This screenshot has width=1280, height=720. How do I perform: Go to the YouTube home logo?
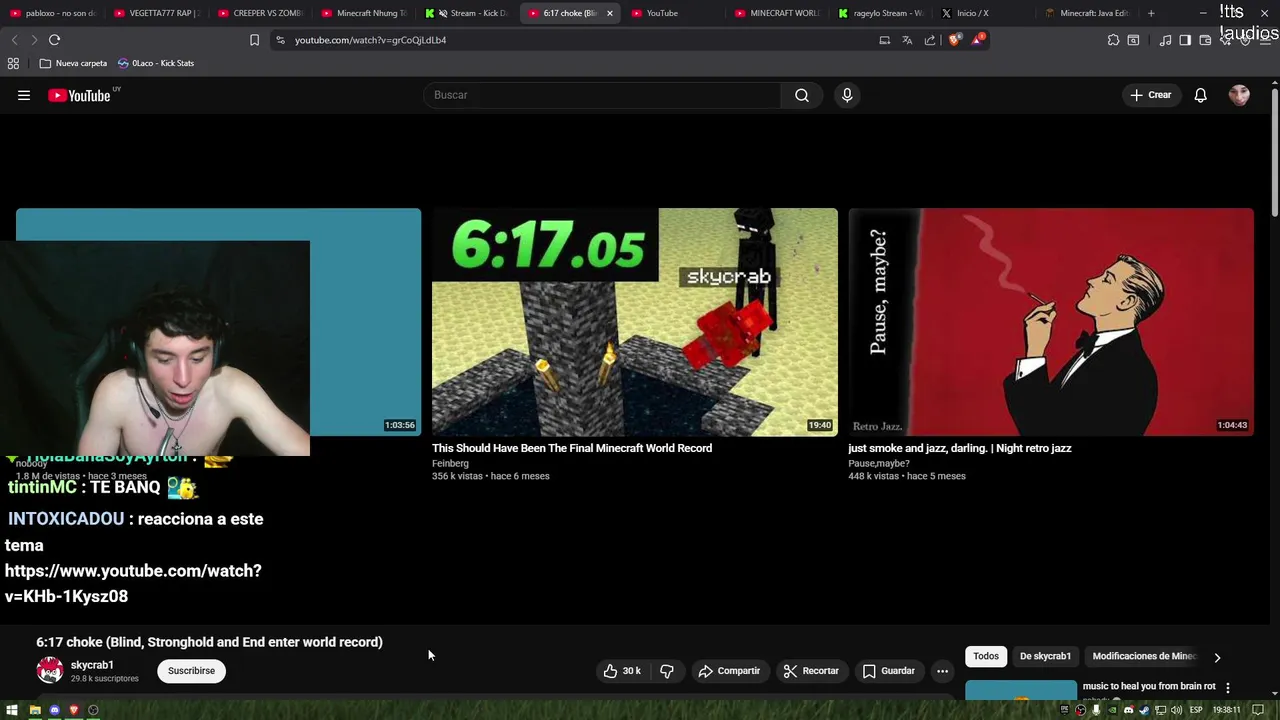point(79,96)
